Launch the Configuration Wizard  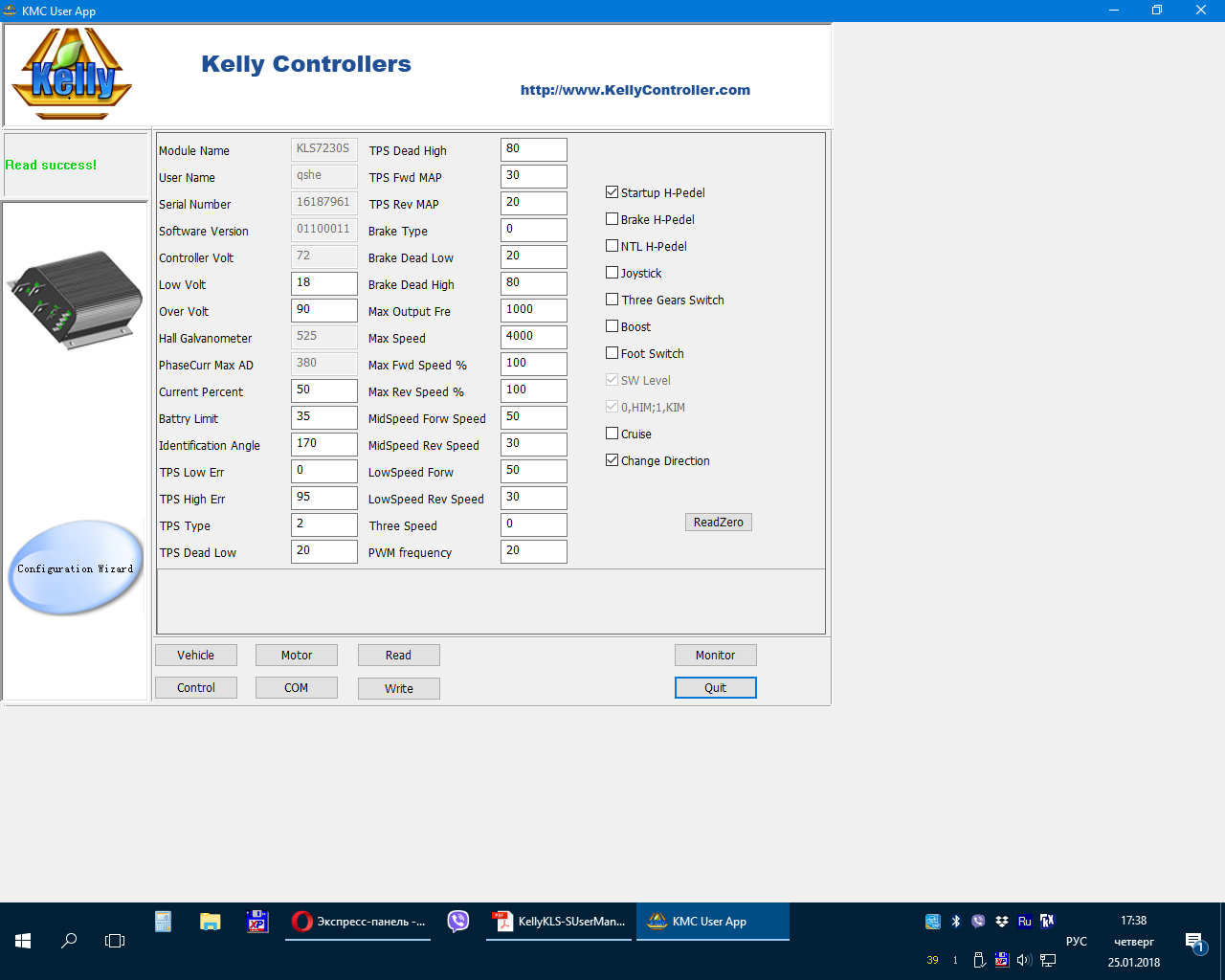[x=76, y=568]
